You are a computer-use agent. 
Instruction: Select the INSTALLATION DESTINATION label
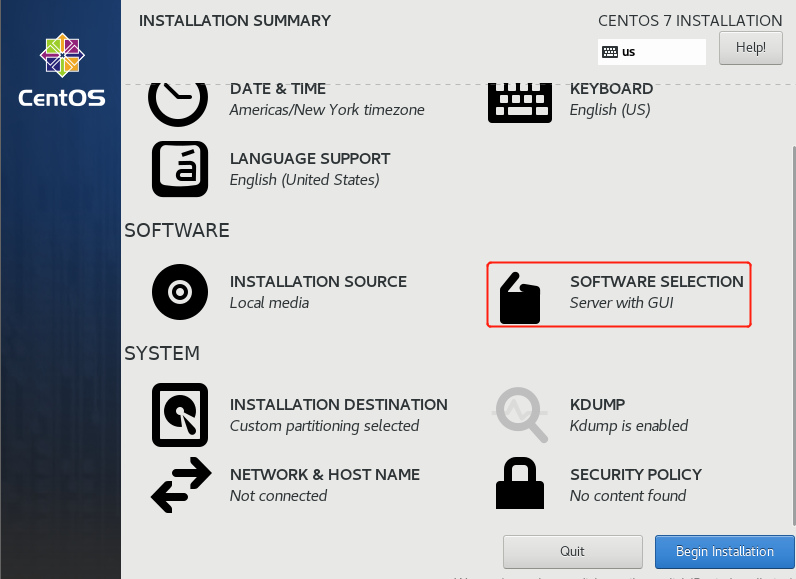tap(339, 404)
